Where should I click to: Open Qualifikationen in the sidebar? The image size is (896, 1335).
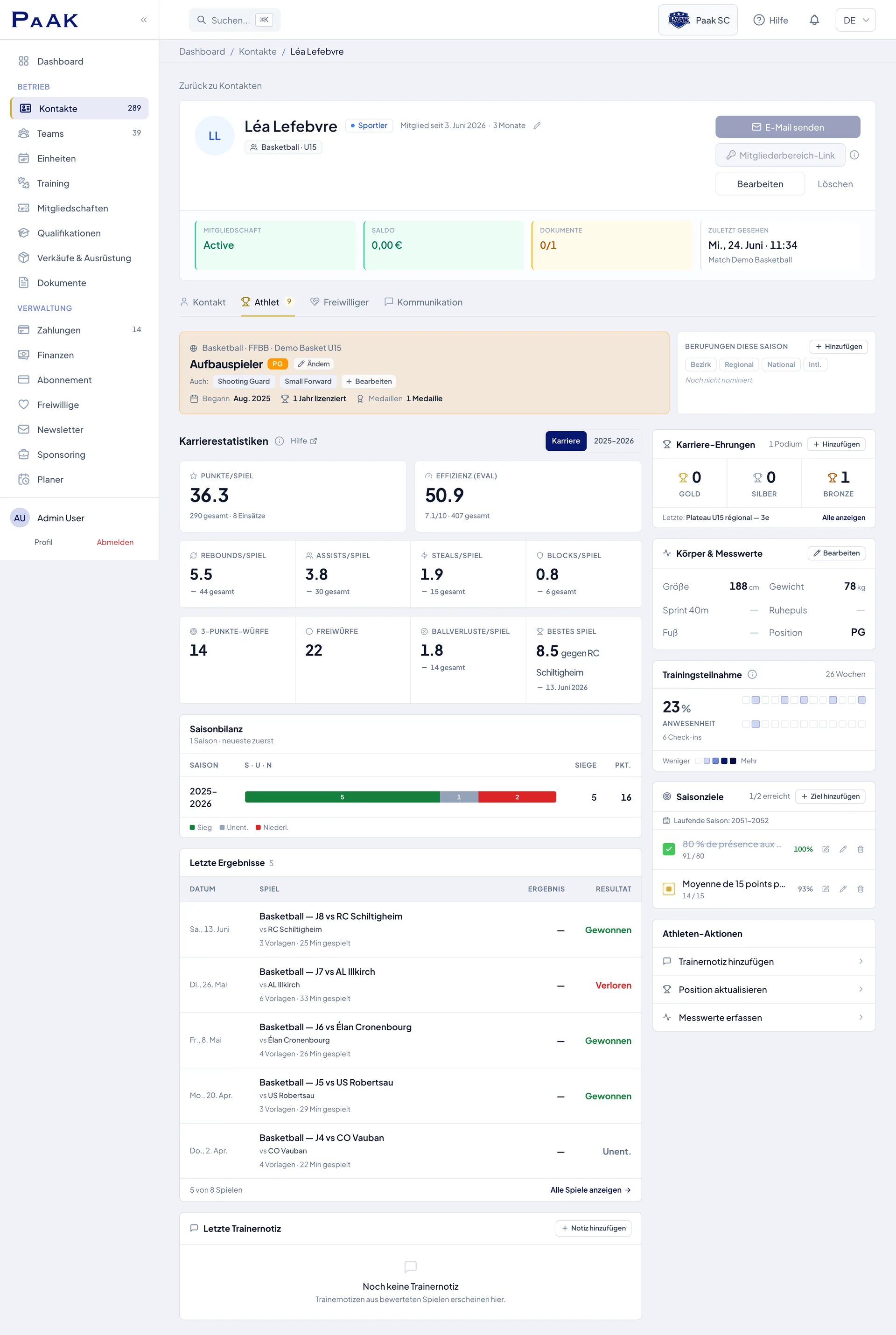point(79,233)
